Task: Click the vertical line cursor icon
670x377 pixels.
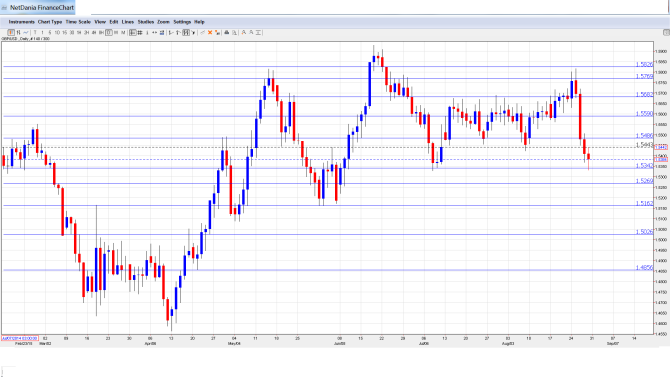Action: coord(147,32)
